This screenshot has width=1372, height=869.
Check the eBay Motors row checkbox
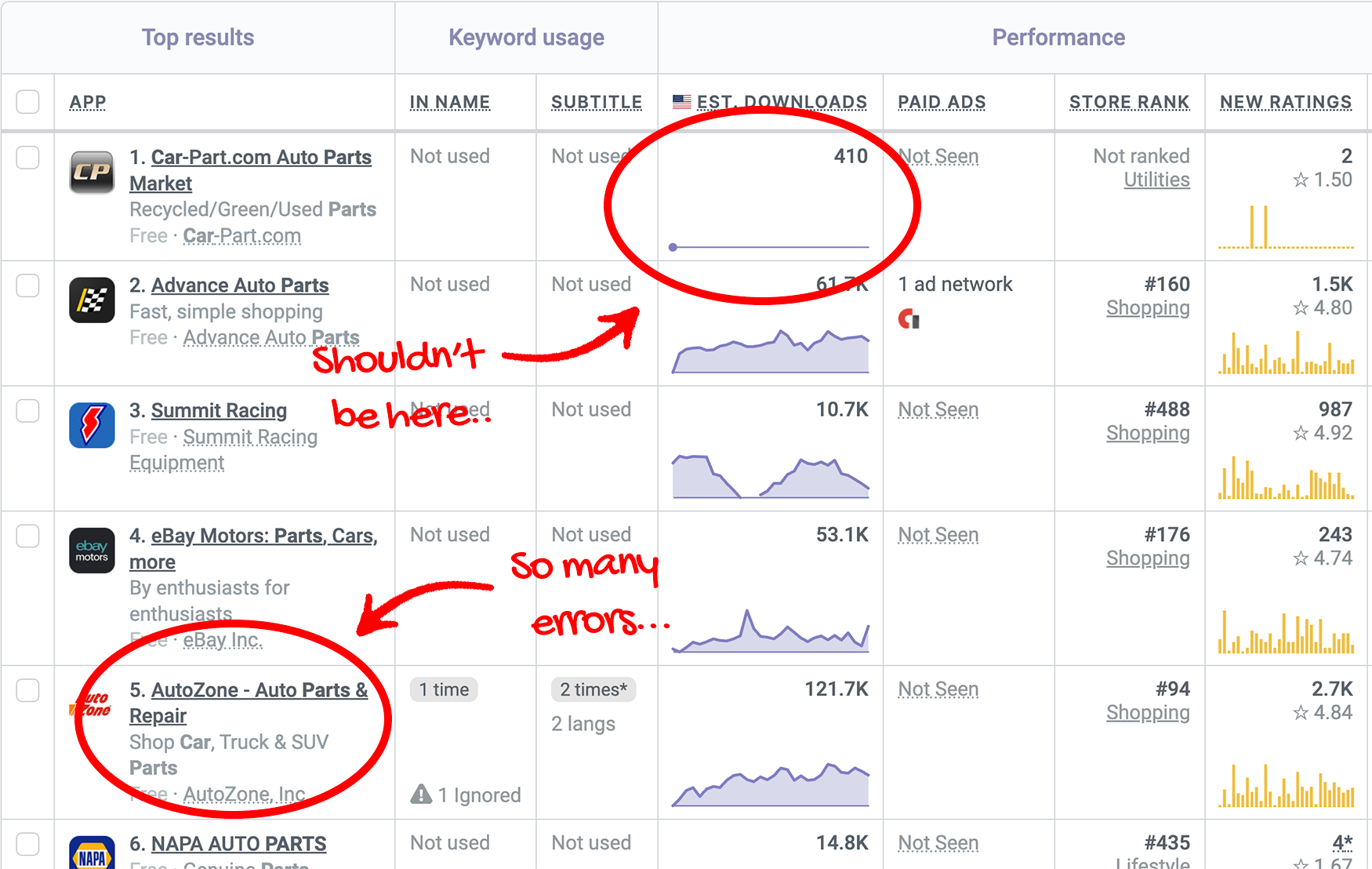[27, 536]
